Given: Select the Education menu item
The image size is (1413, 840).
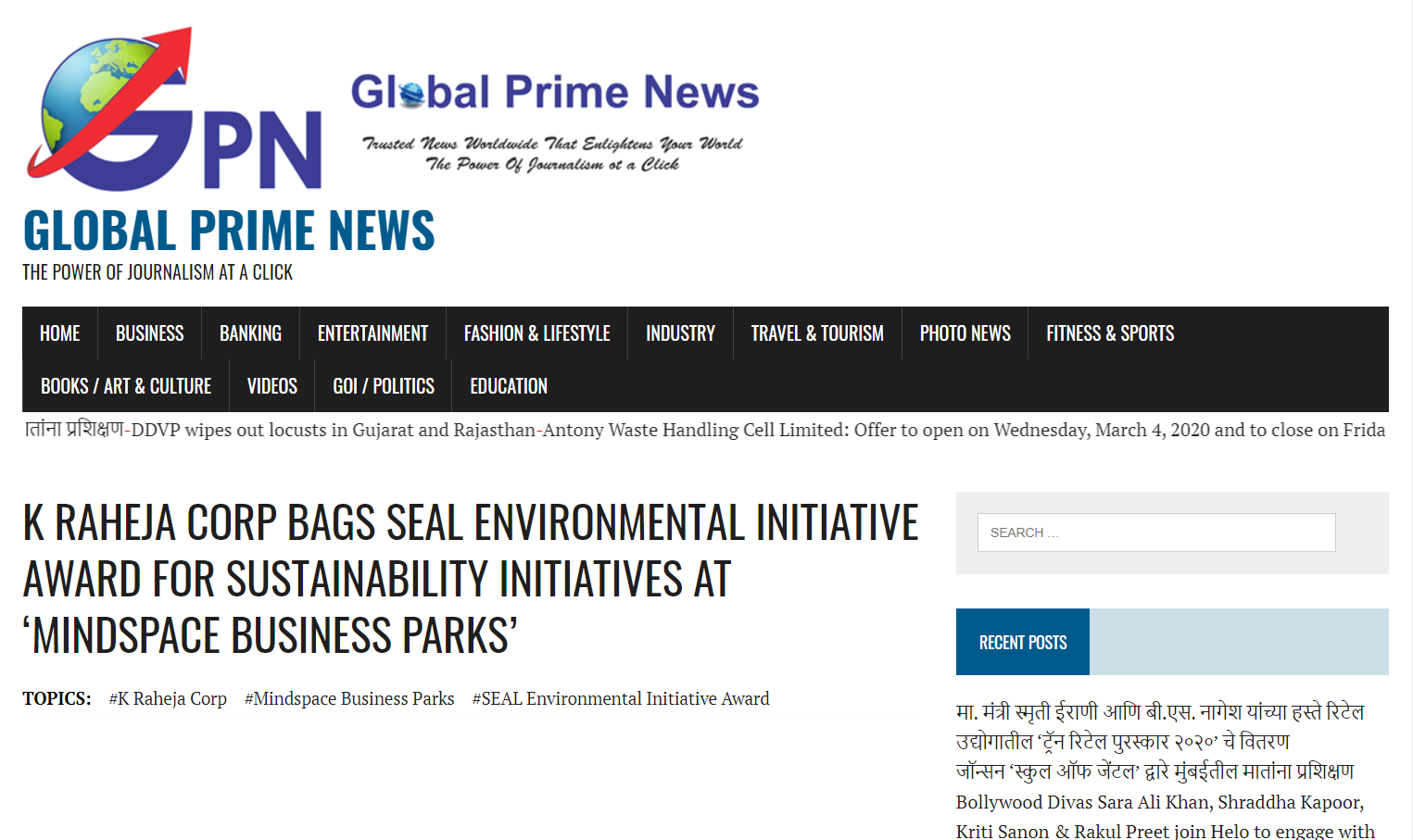Looking at the screenshot, I should tap(509, 386).
